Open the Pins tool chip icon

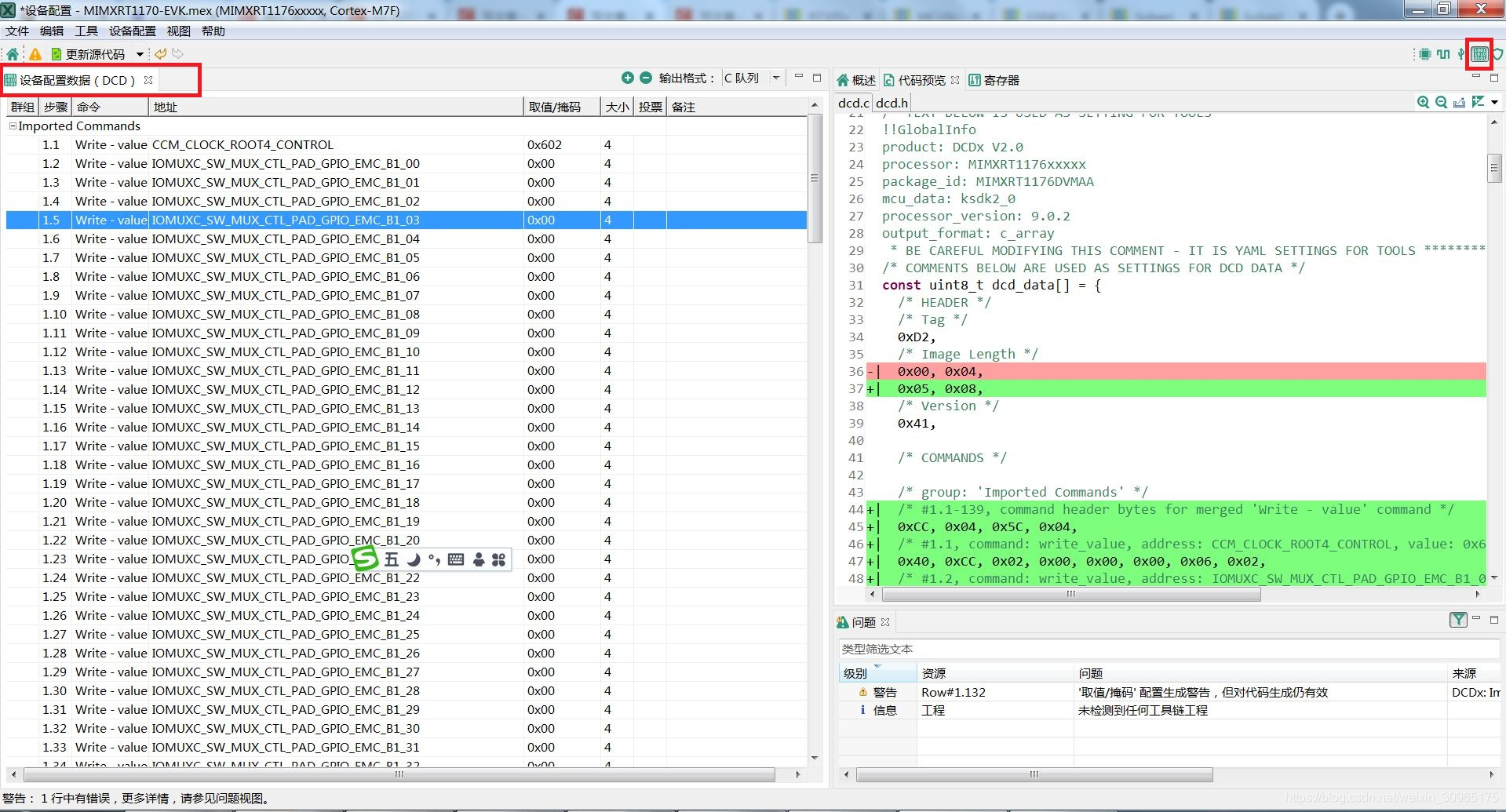(1424, 54)
